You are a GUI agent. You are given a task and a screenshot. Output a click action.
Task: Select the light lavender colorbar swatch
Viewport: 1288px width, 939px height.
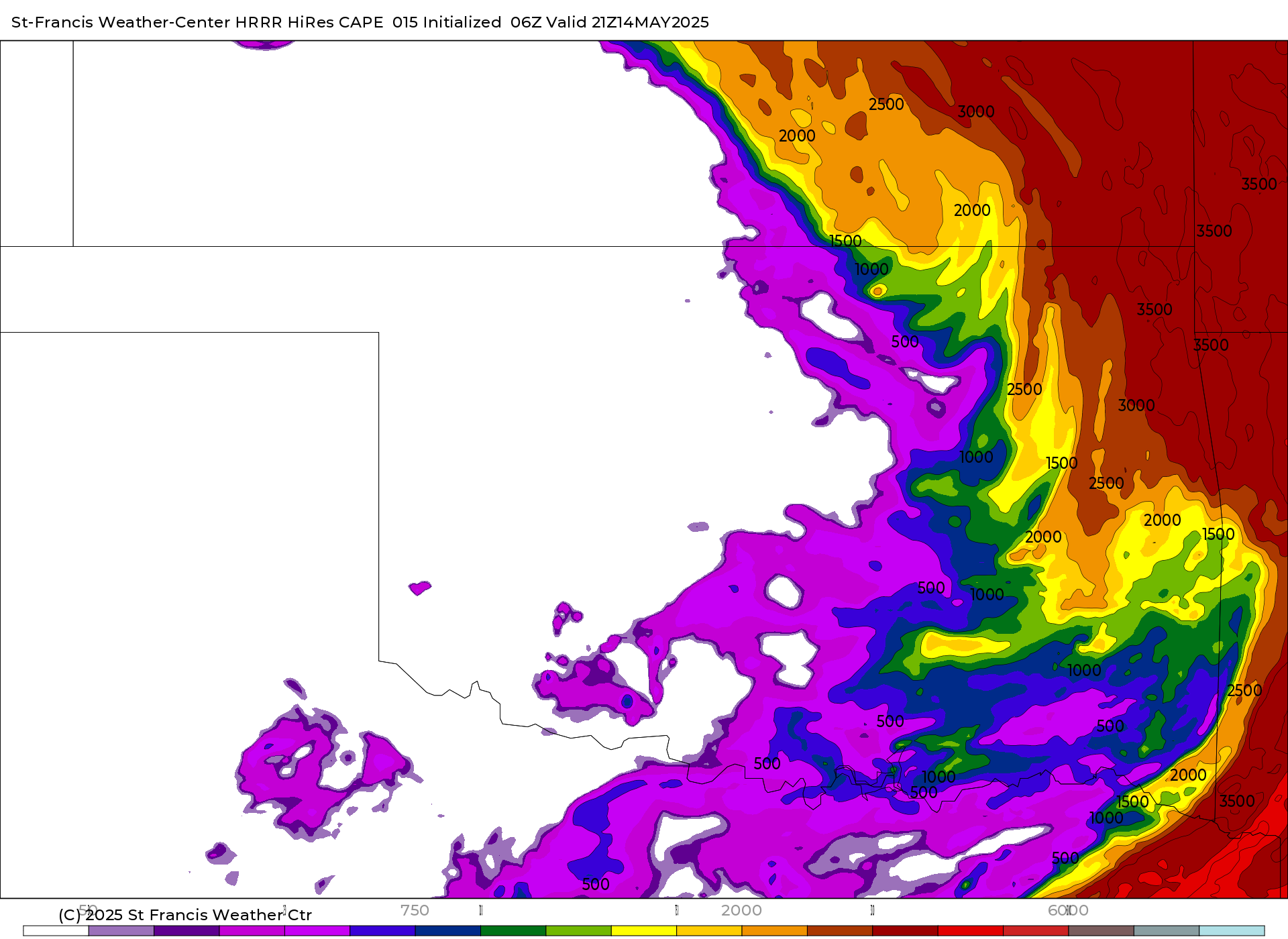121,931
